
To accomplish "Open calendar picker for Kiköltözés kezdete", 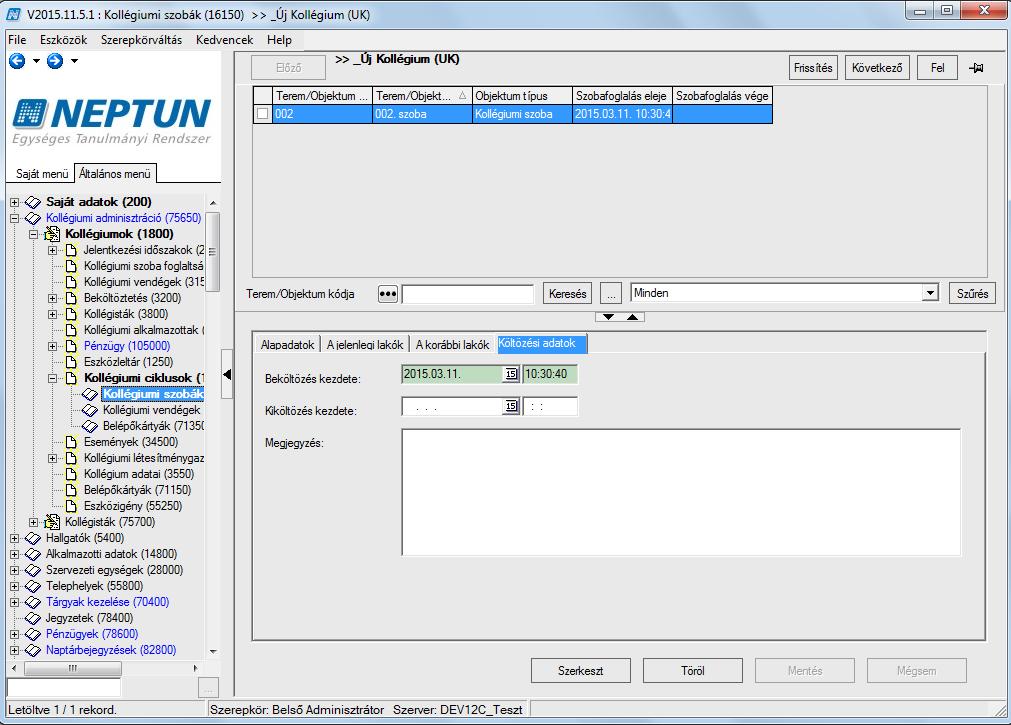I will coord(511,406).
